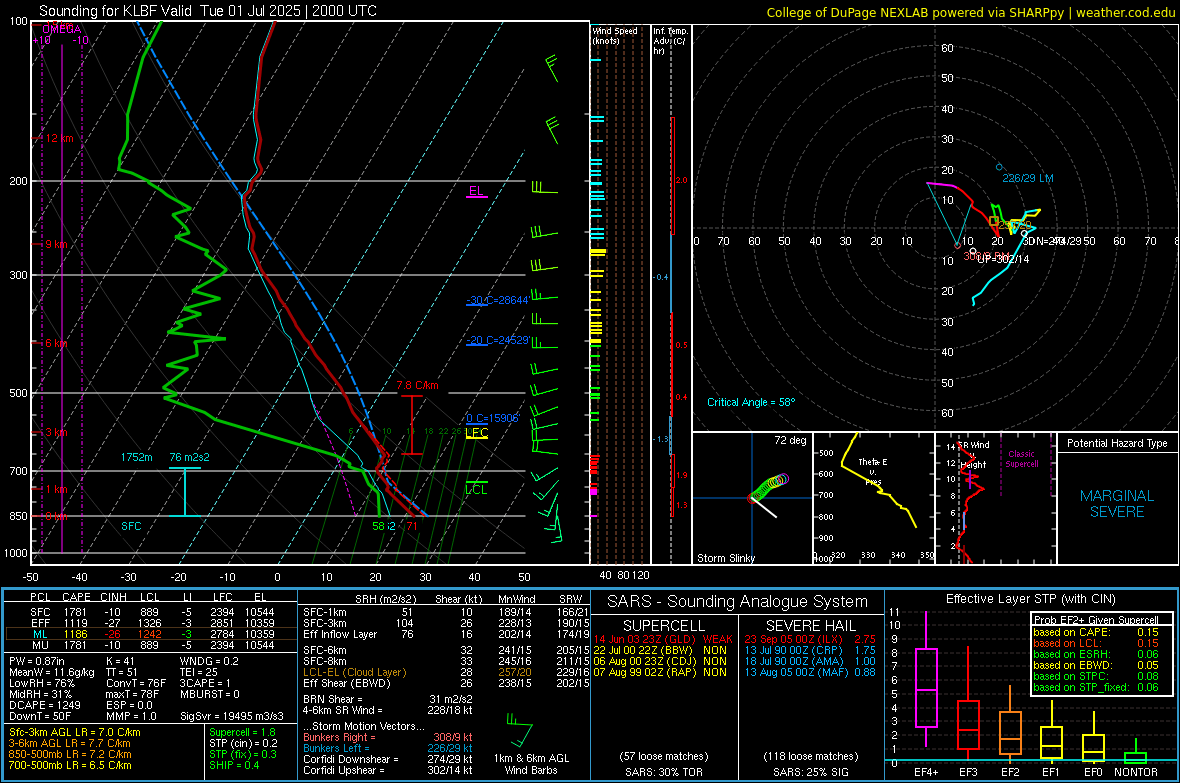Click the red '9 km' height marker
Image resolution: width=1180 pixels, height=783 pixels.
click(x=56, y=244)
